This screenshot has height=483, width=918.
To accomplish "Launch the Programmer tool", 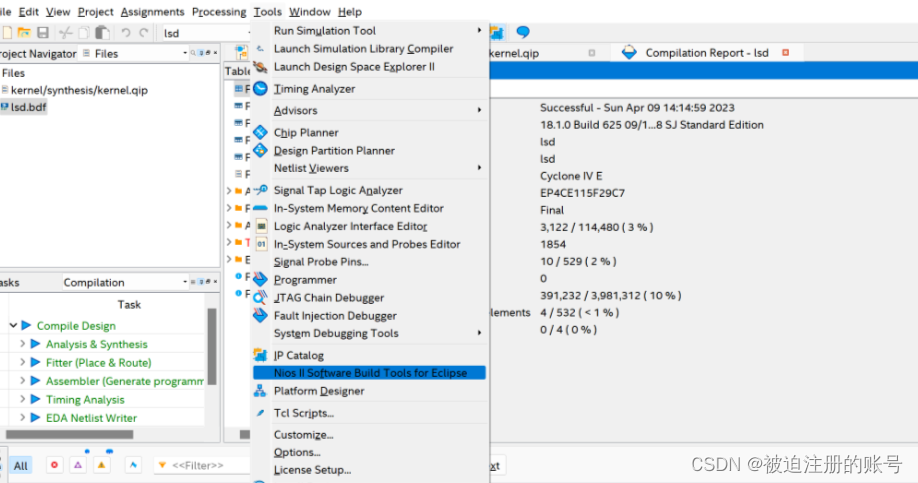I will (305, 280).
